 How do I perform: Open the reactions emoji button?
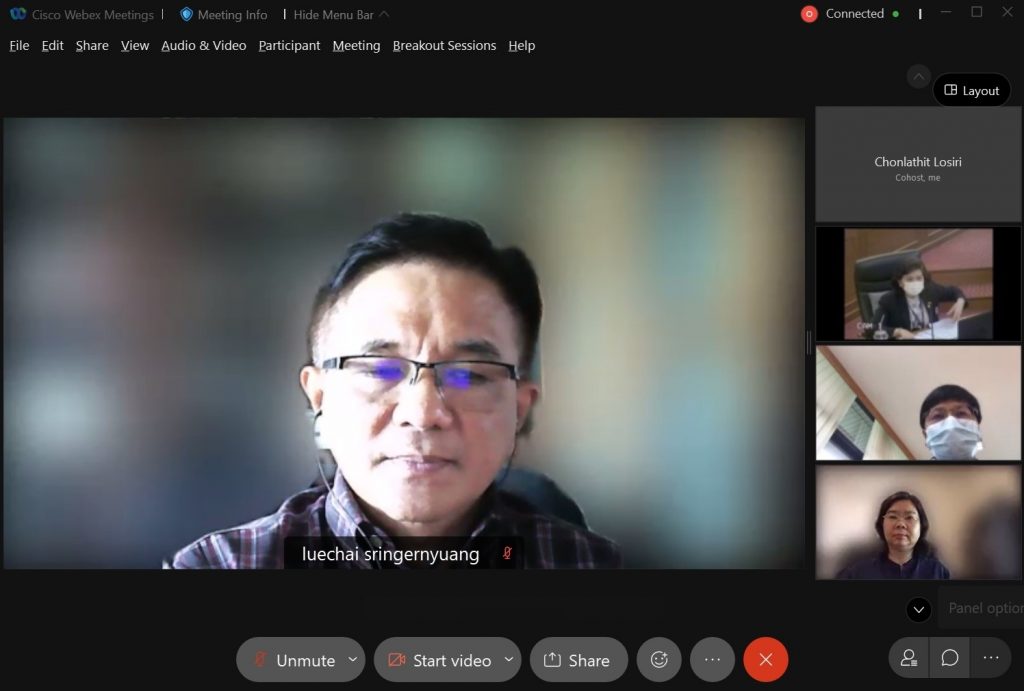[x=659, y=660]
